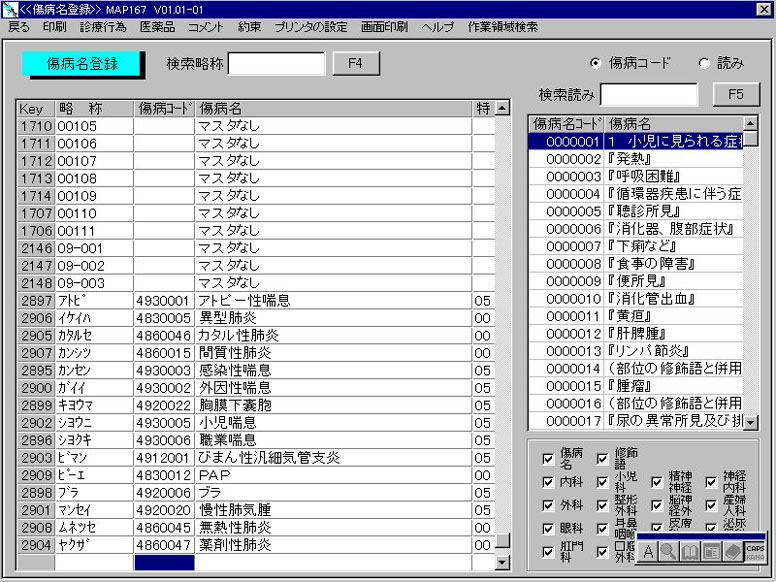This screenshot has height=582, width=776.
Task: Open the プリンタの設定 menu
Action: (x=311, y=27)
